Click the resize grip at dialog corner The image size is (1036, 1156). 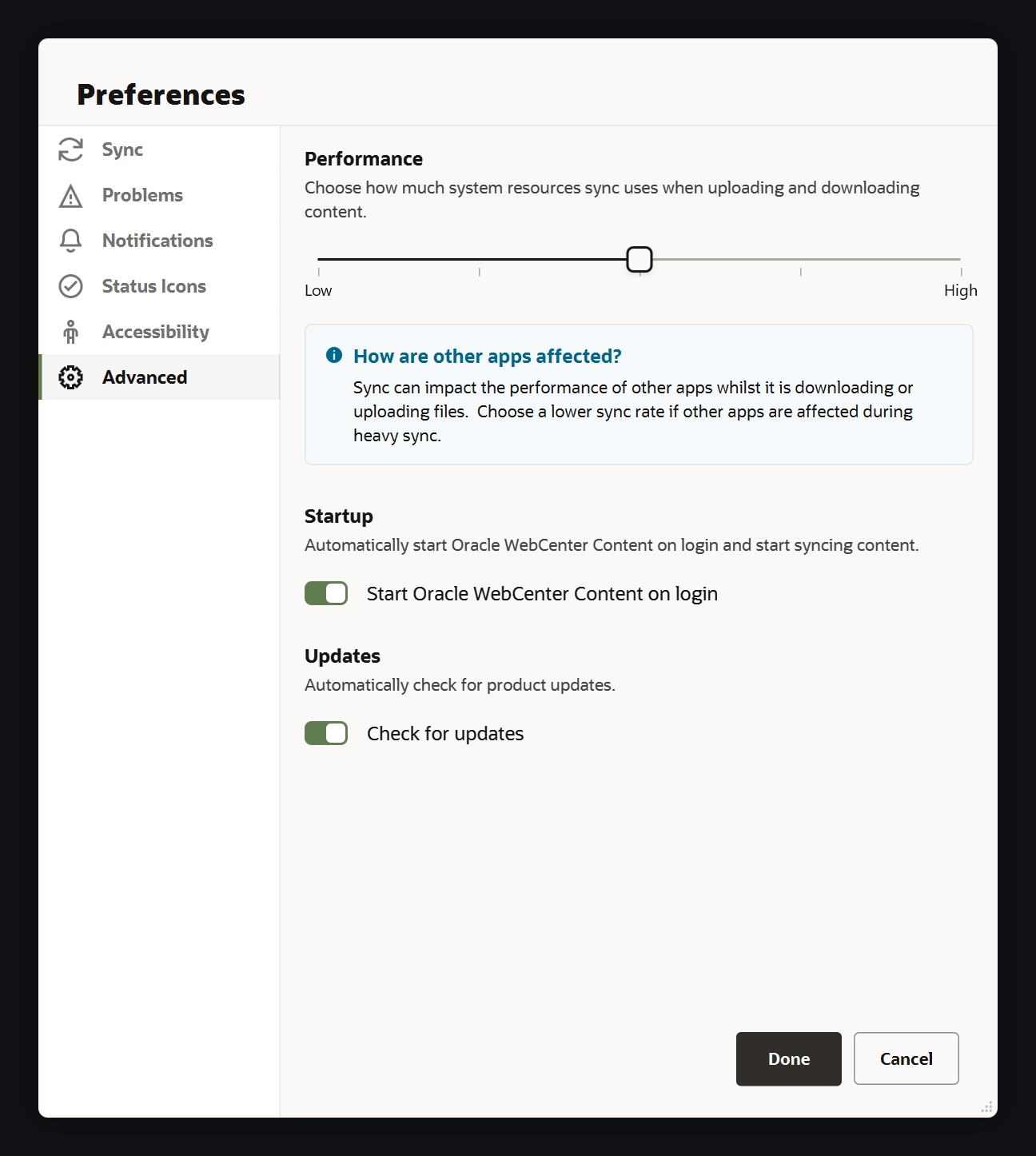click(x=986, y=1107)
